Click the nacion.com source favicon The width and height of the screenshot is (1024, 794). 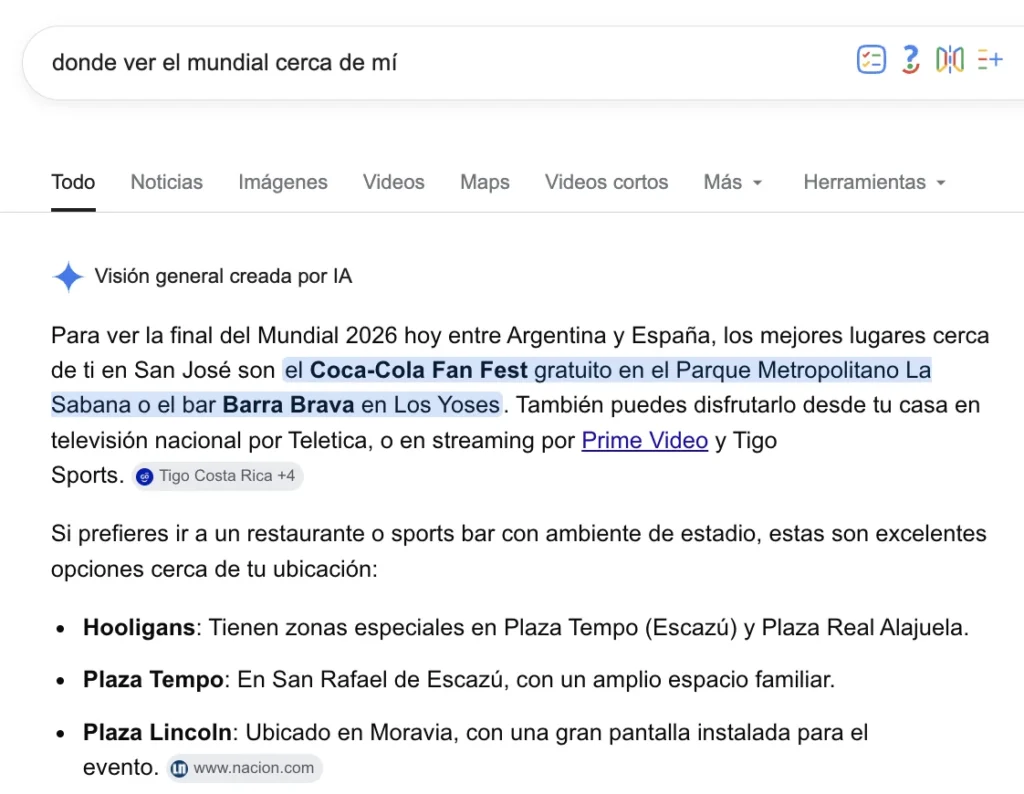click(179, 769)
